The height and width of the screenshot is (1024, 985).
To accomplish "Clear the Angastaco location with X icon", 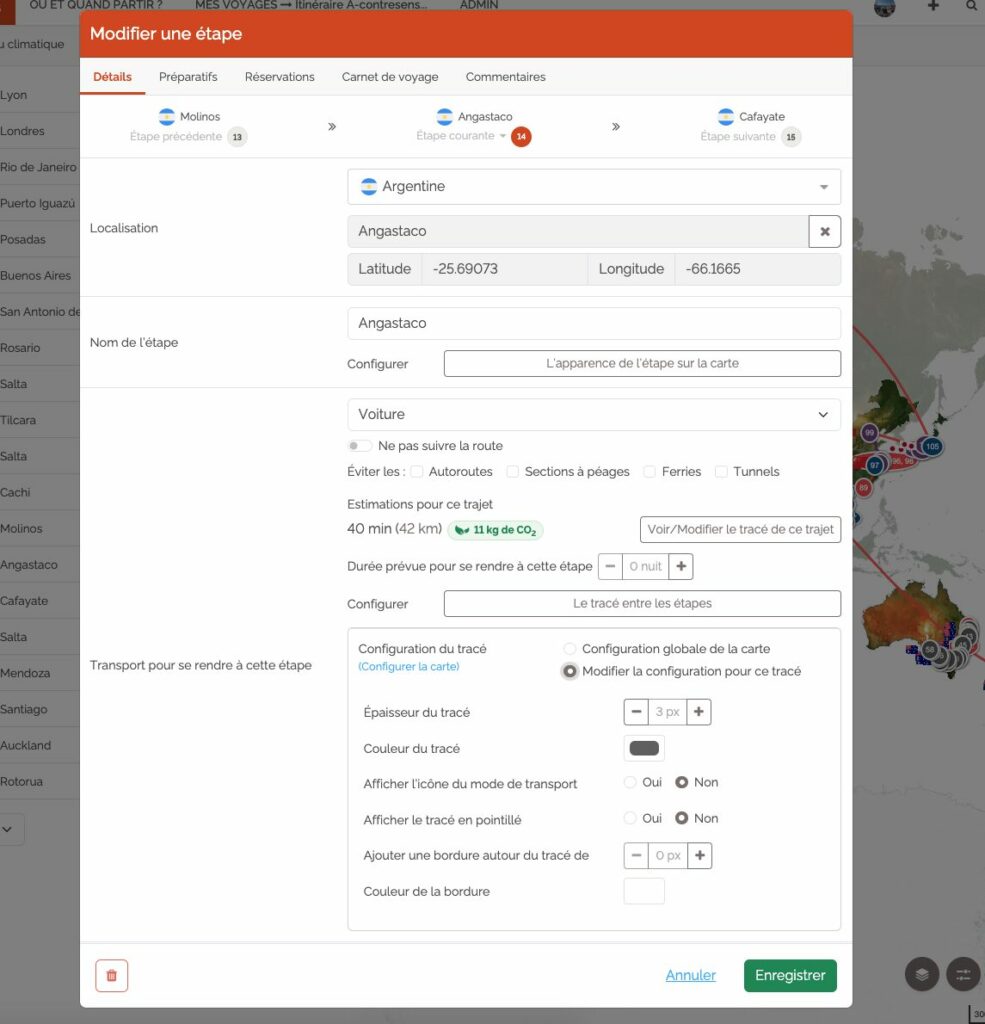I will click(824, 231).
